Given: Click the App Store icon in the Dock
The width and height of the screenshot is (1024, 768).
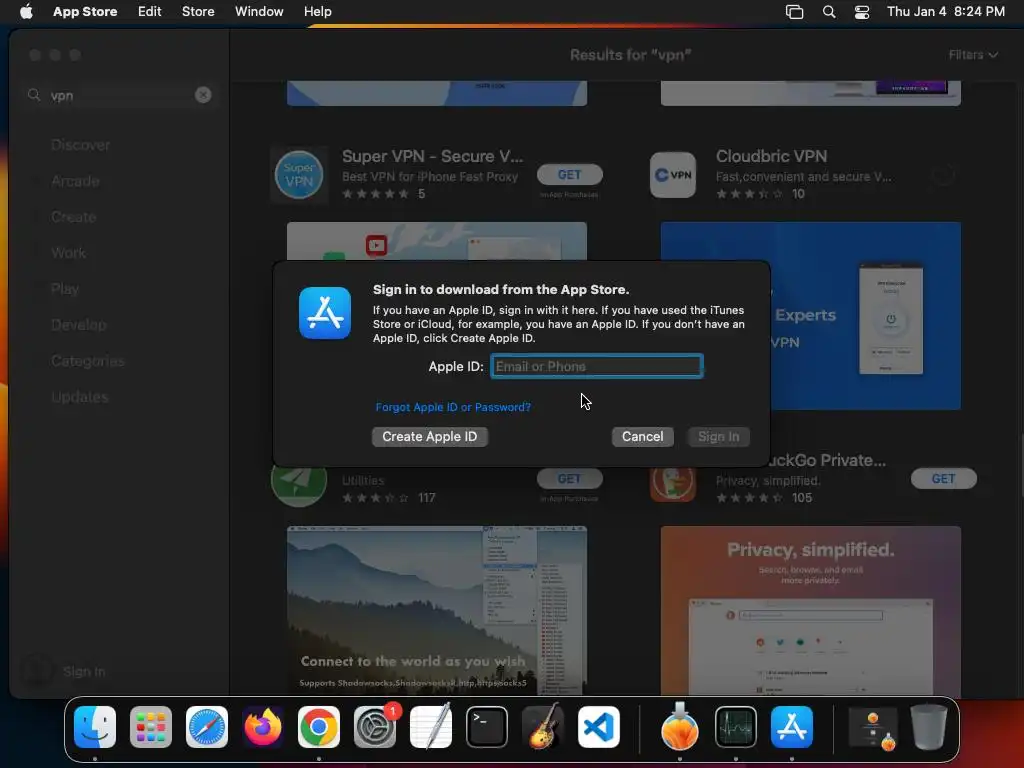Looking at the screenshot, I should pyautogui.click(x=792, y=727).
